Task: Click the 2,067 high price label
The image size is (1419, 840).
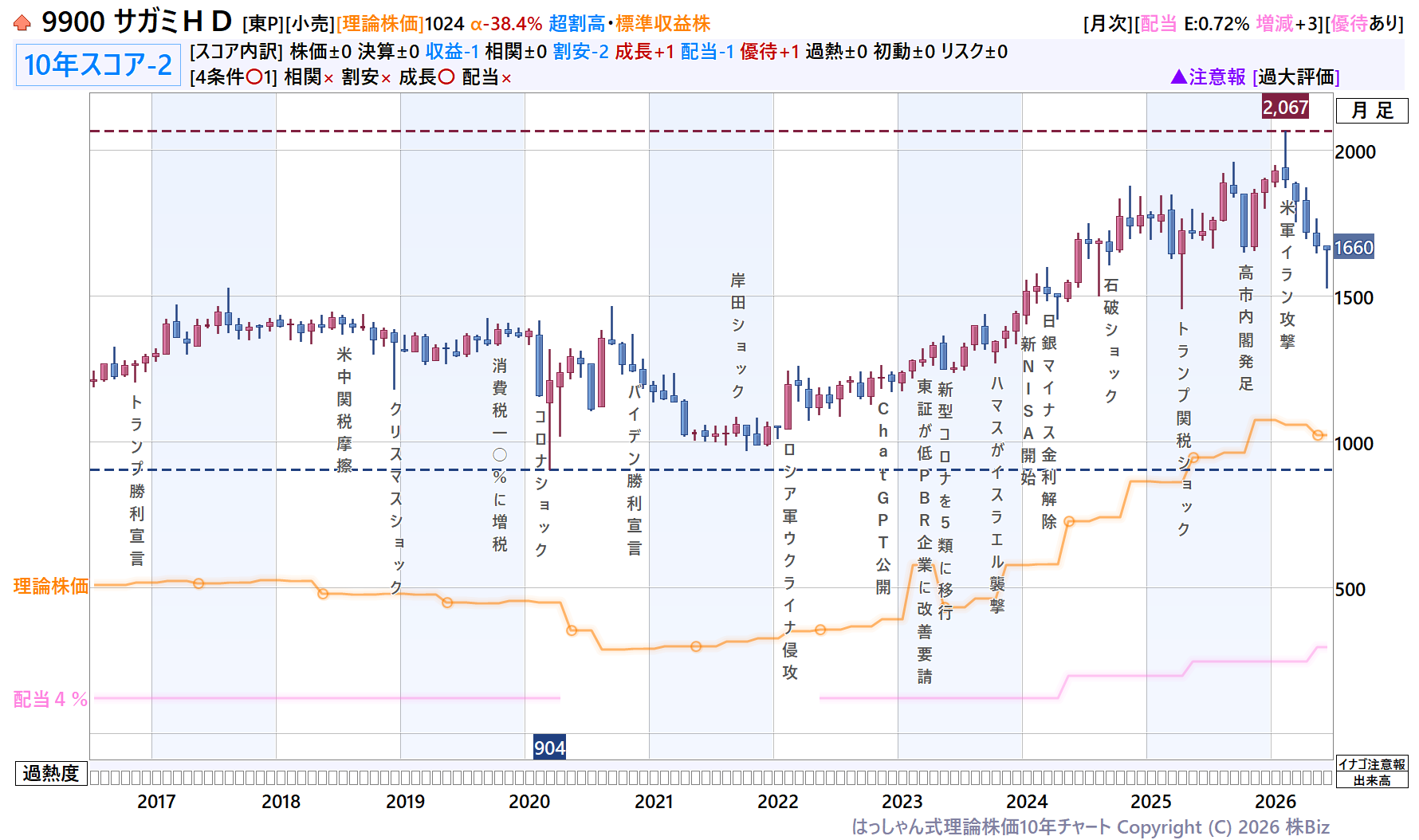Action: coord(1285,107)
